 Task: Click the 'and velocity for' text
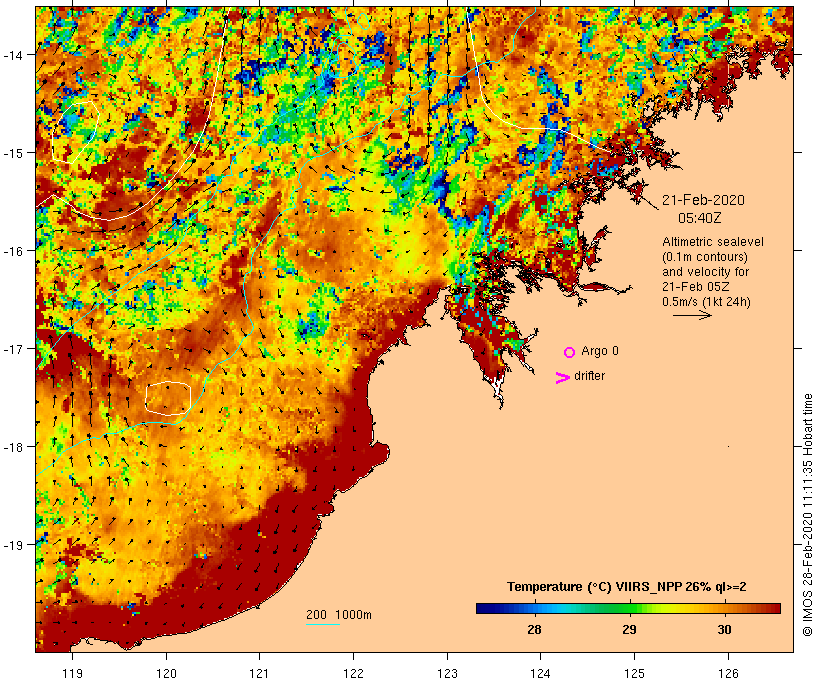point(705,272)
